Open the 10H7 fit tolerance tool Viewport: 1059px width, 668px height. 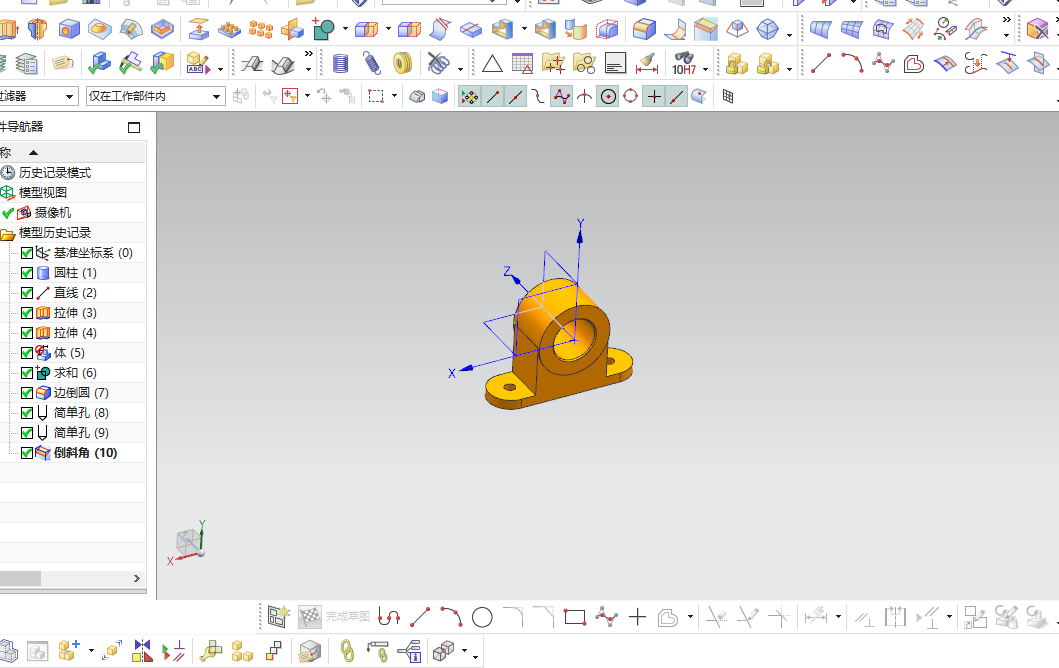683,63
